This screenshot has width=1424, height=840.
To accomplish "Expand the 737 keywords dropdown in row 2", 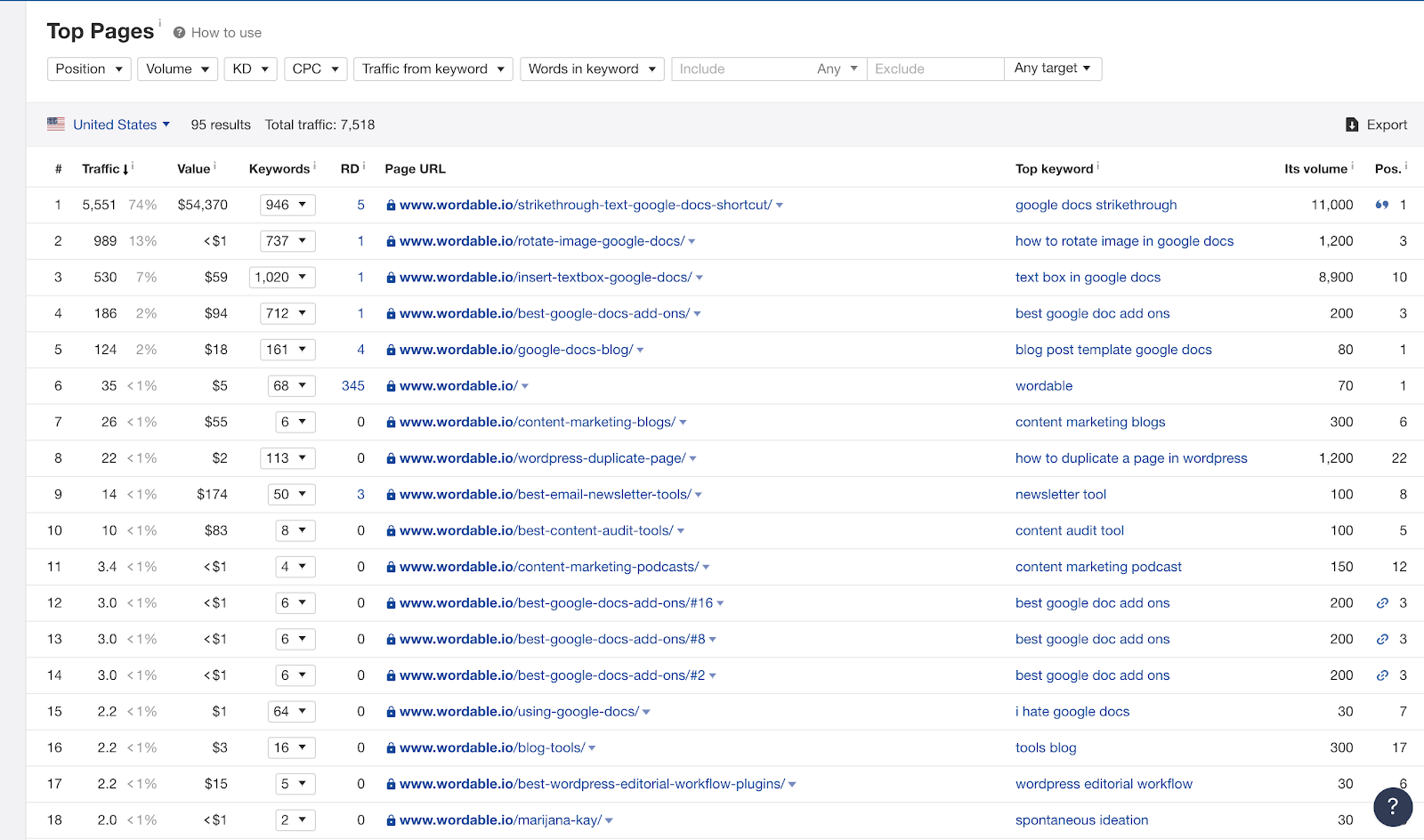I will (287, 241).
